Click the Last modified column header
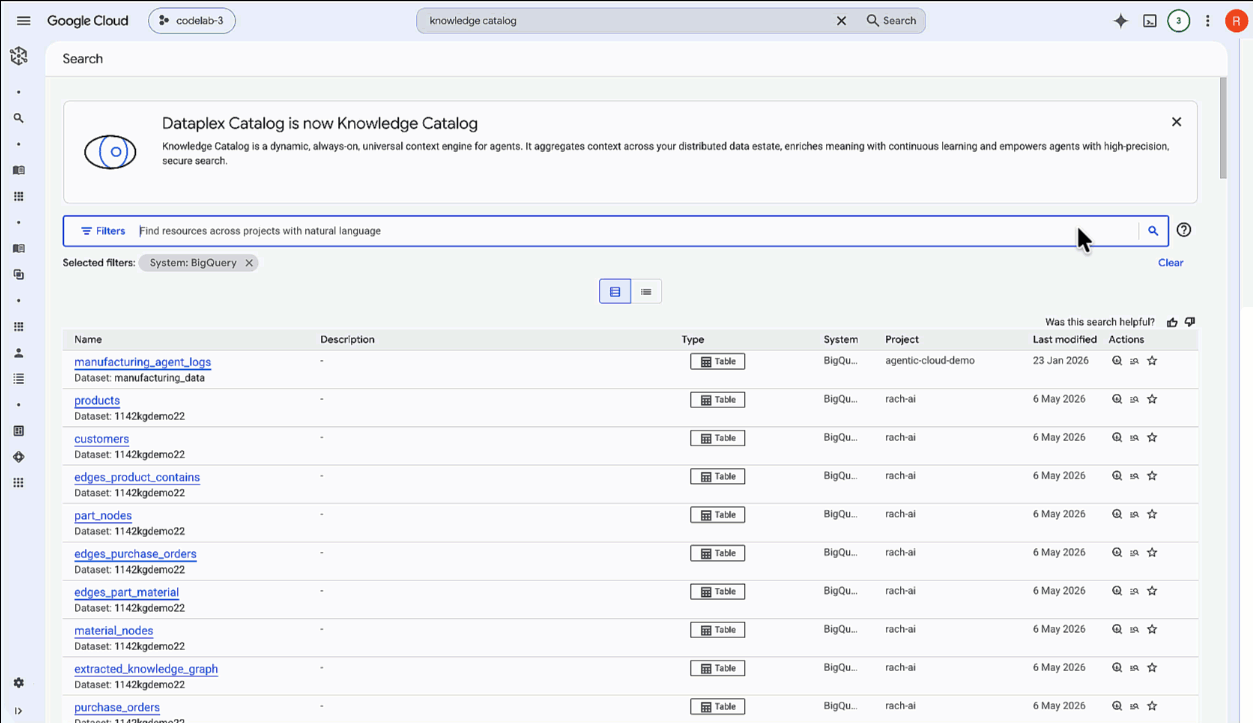 (x=1064, y=340)
